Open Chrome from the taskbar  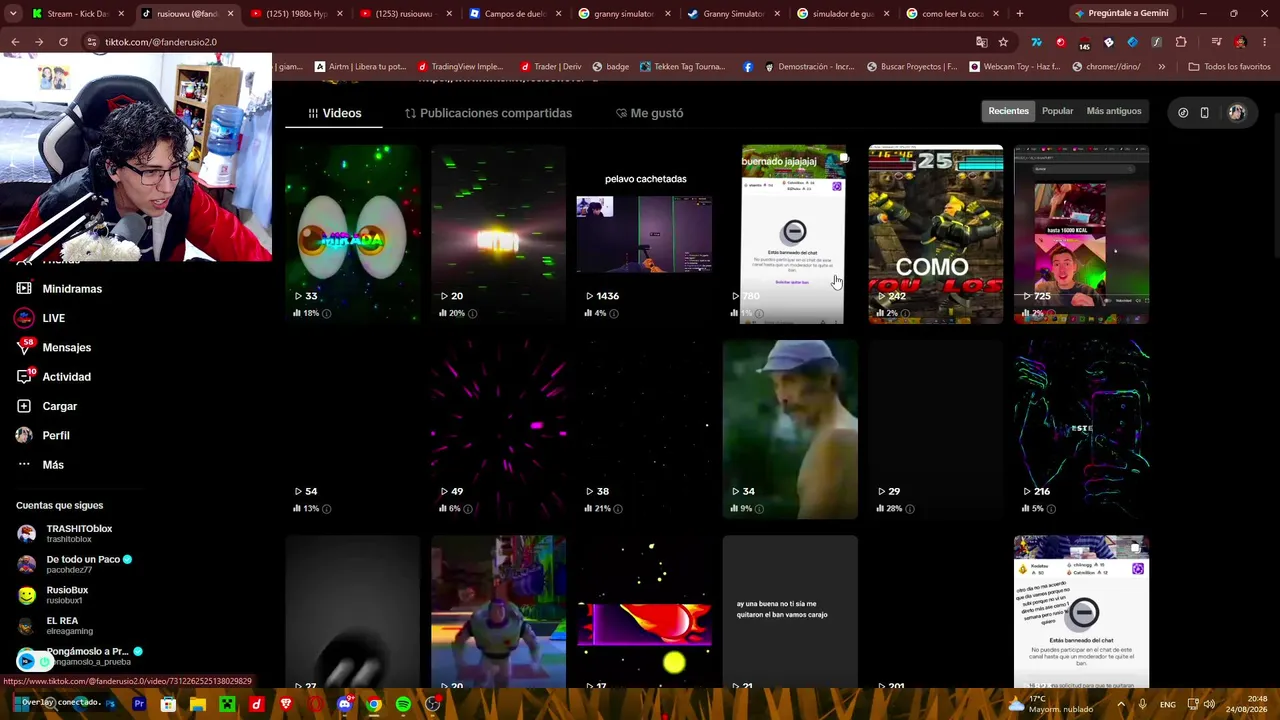coord(374,704)
